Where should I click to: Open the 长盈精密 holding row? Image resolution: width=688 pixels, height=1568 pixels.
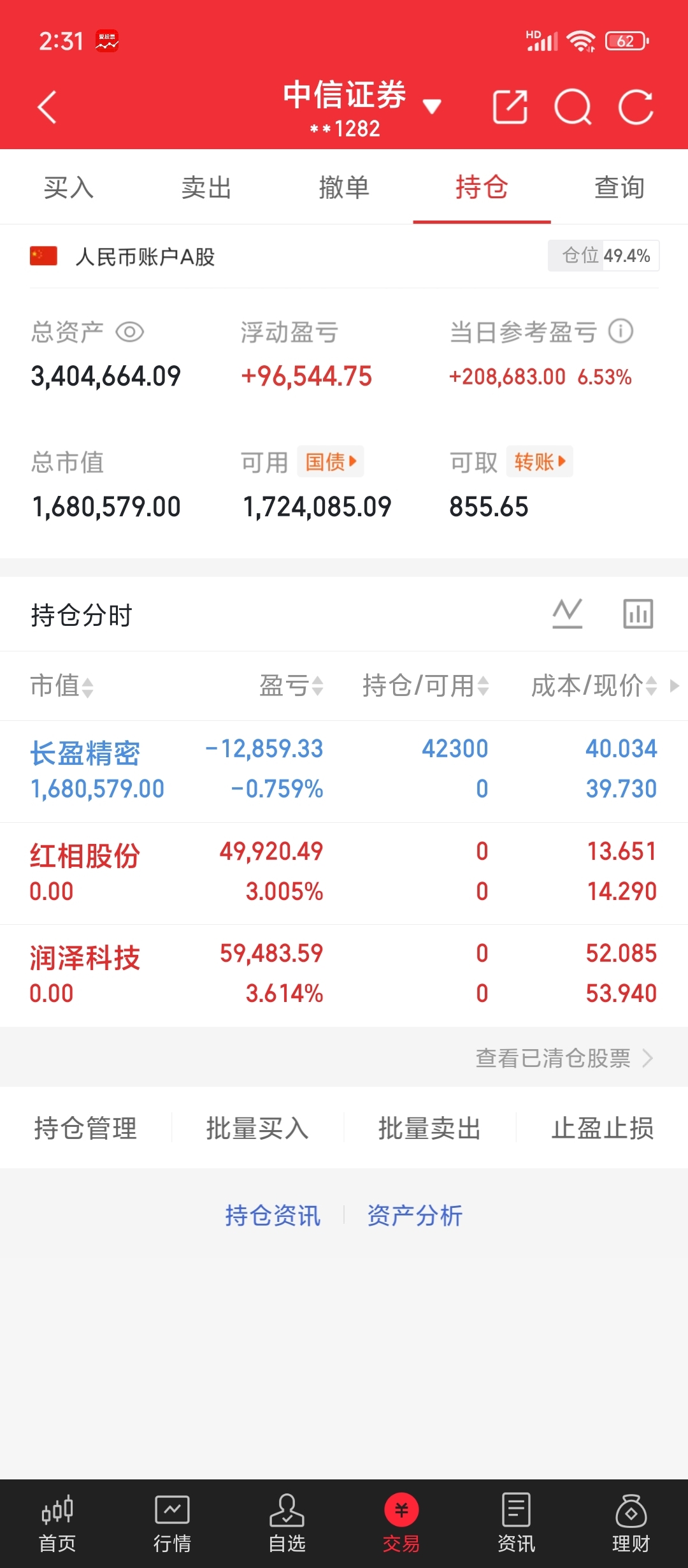pos(344,771)
